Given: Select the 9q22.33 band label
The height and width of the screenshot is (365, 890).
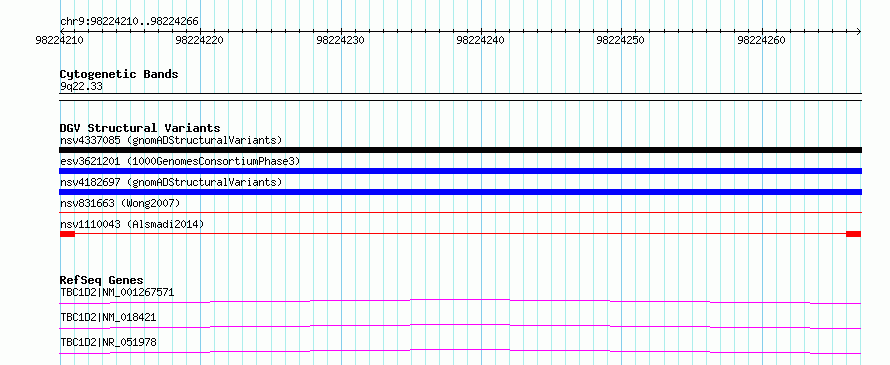Looking at the screenshot, I should click(81, 87).
